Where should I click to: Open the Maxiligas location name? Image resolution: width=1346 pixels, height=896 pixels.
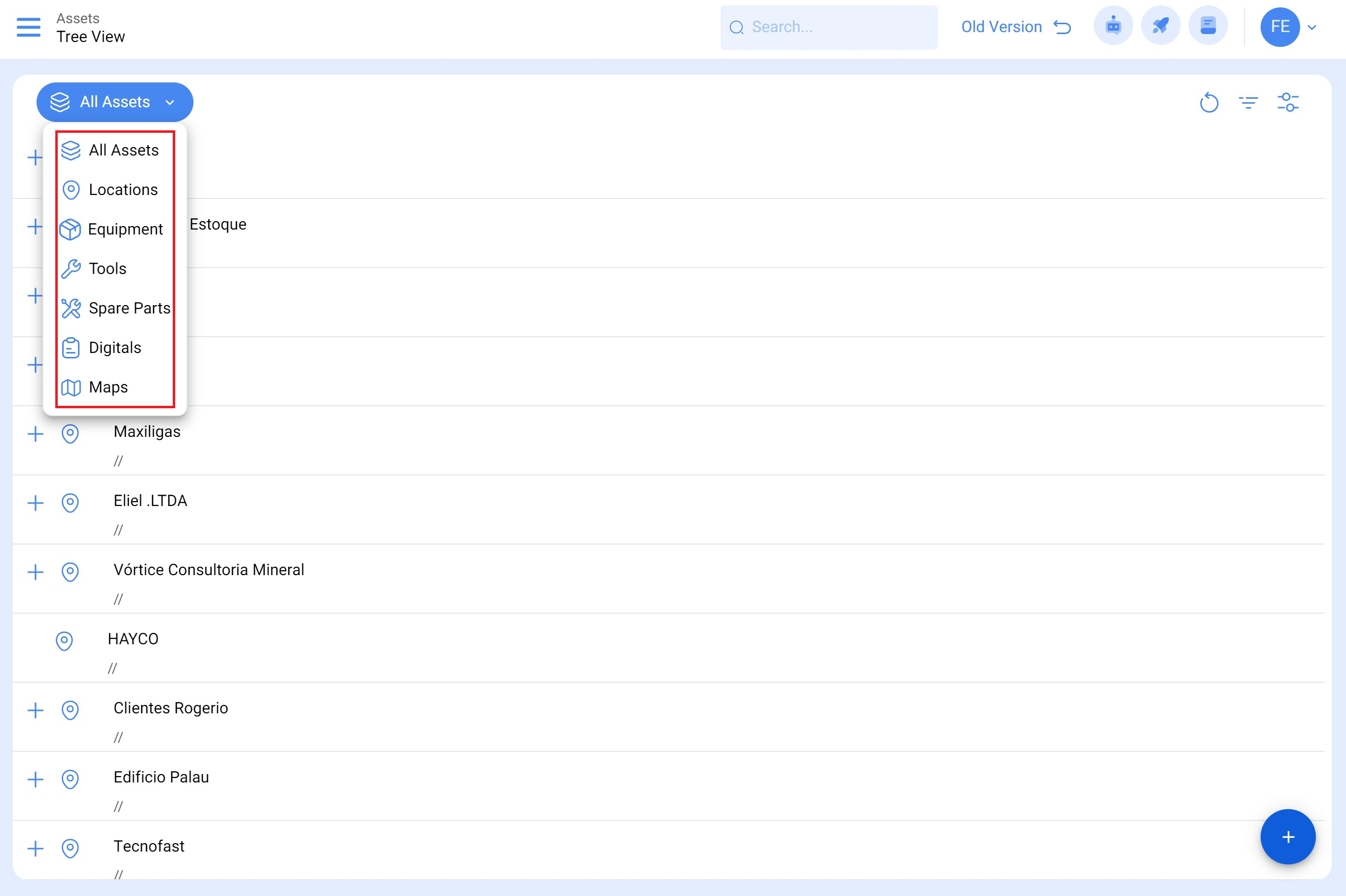(x=147, y=431)
